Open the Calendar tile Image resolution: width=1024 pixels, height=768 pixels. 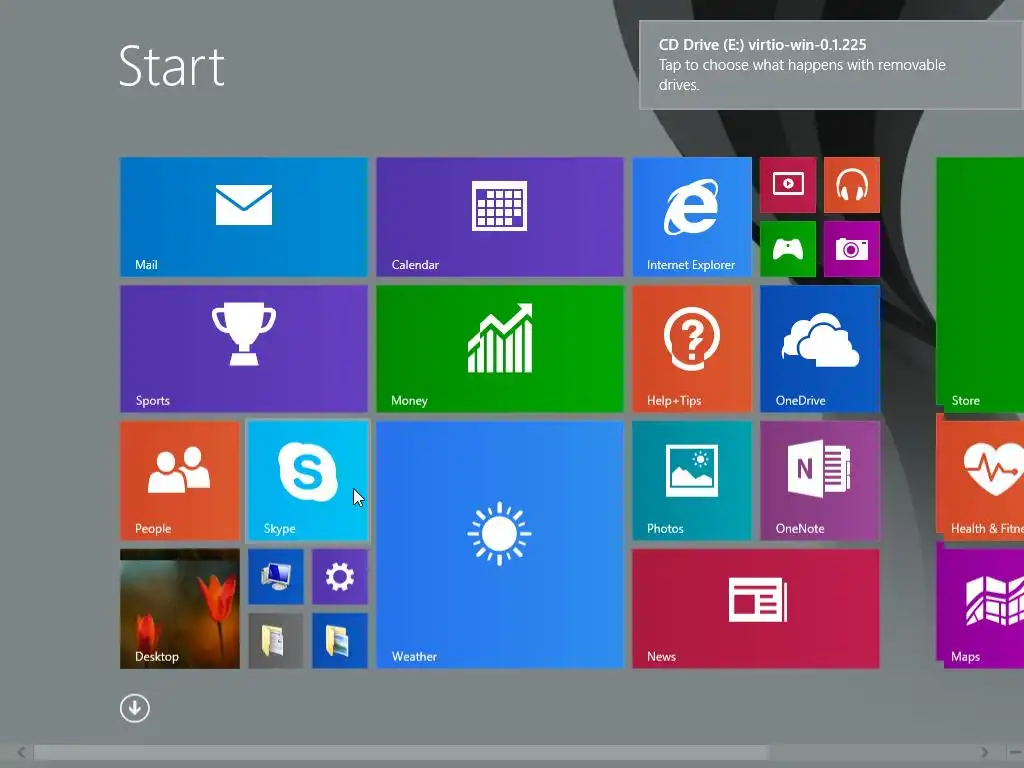pos(500,217)
